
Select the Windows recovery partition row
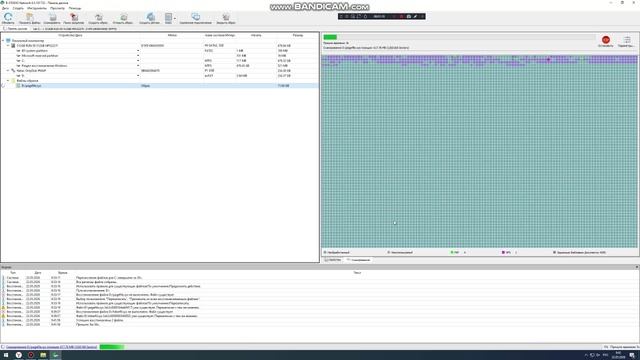[x=159, y=66]
